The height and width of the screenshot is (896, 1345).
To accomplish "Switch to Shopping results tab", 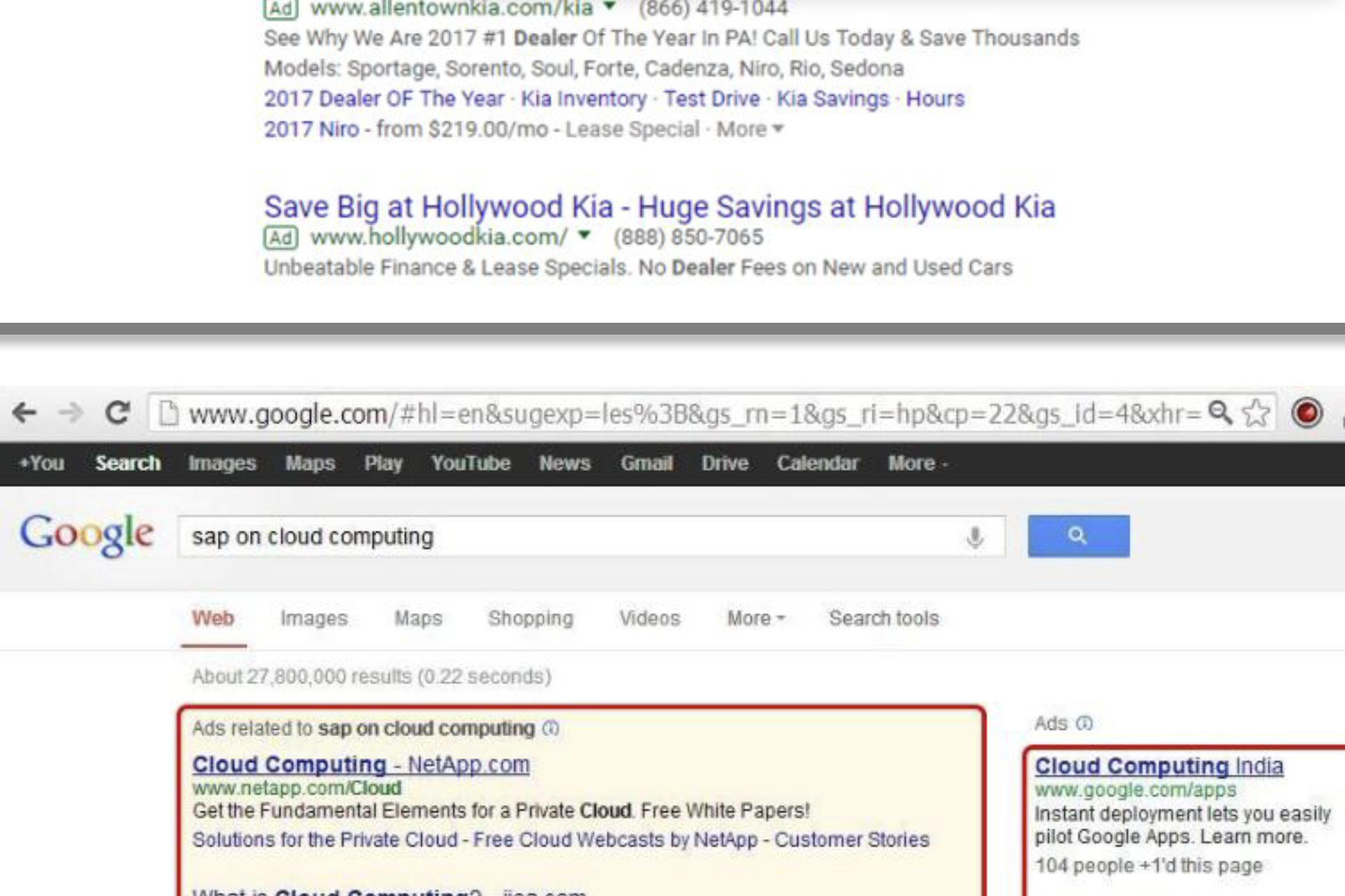I will [531, 618].
